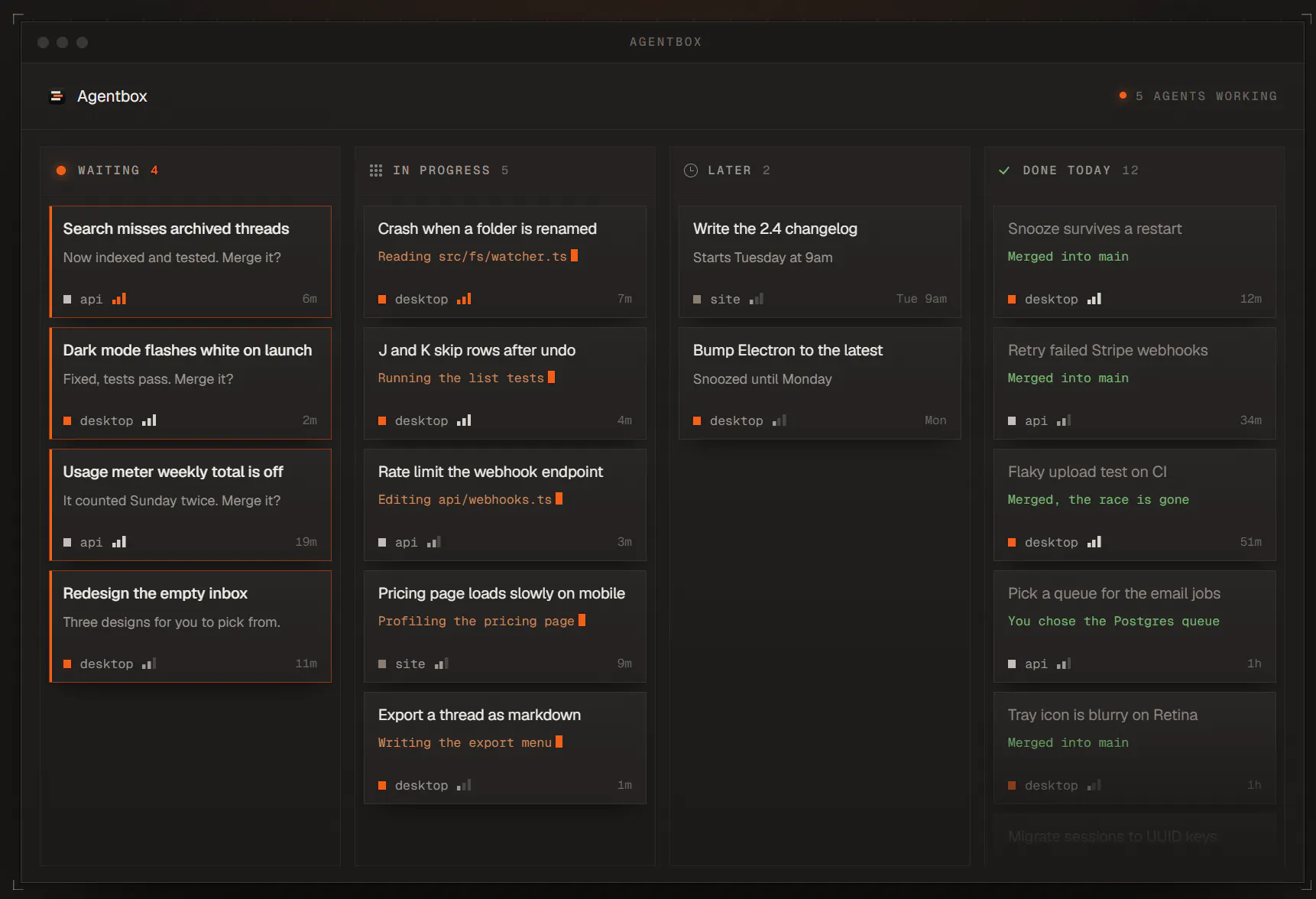
Task: Click the Agentbox logo icon
Action: pyautogui.click(x=57, y=96)
